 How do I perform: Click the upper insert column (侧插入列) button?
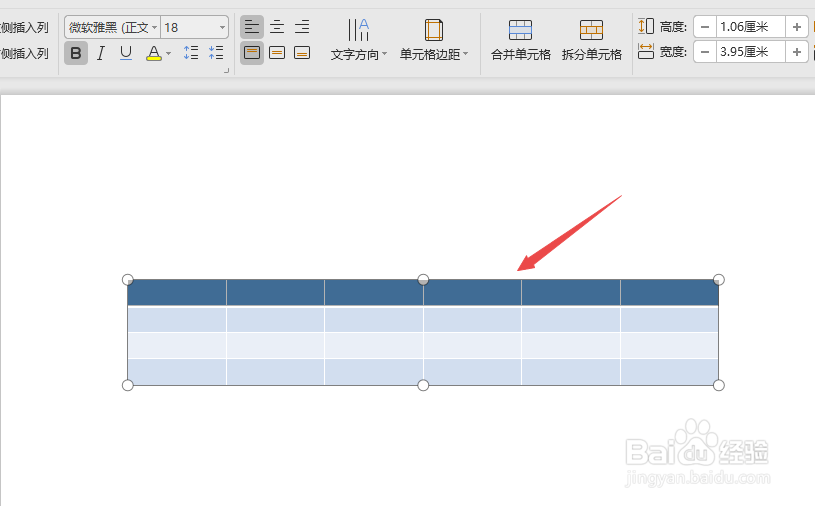click(x=24, y=27)
